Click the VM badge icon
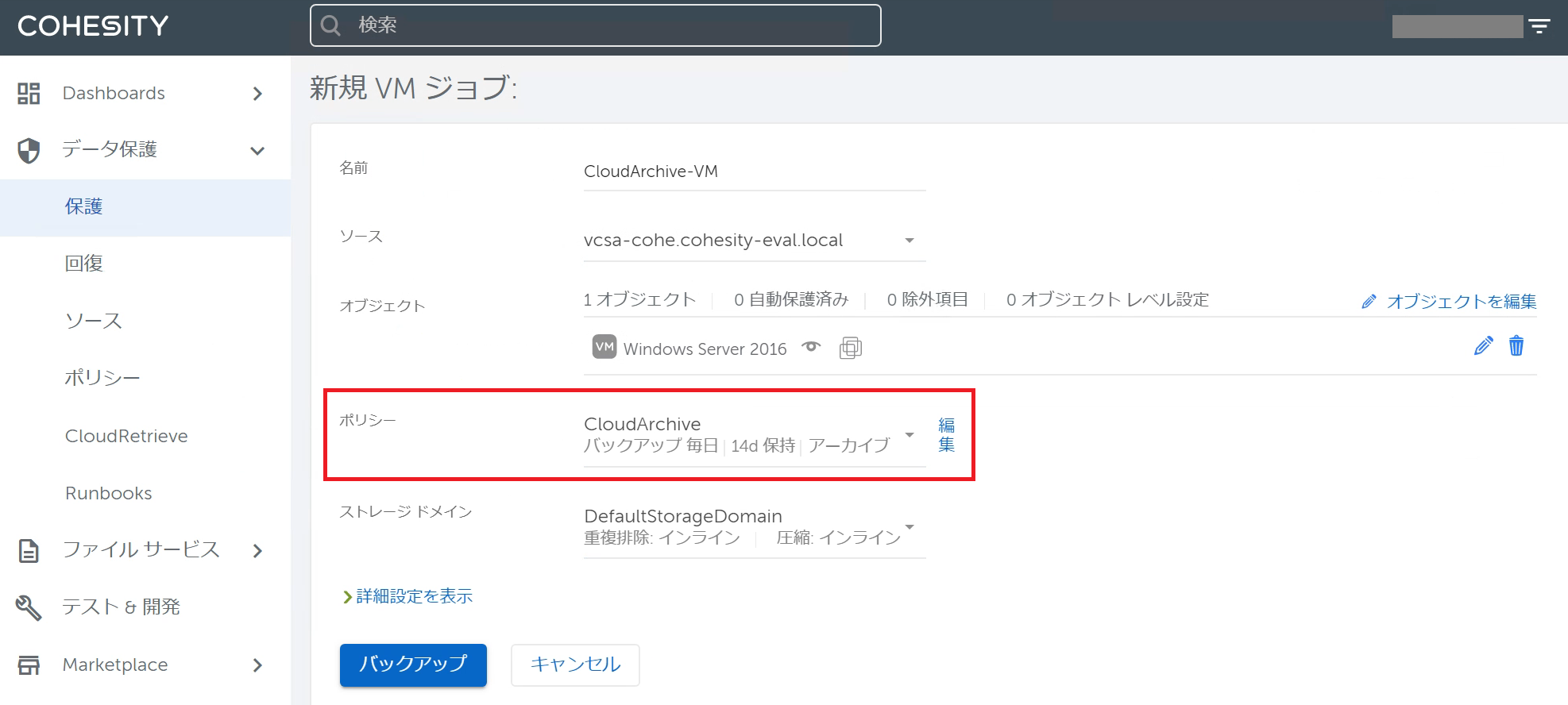The height and width of the screenshot is (705, 1568). [604, 347]
